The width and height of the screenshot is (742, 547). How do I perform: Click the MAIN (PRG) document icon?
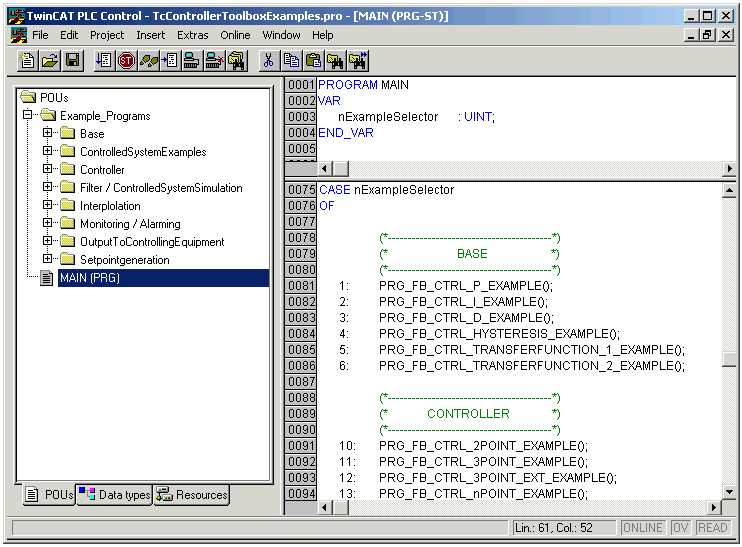46,278
